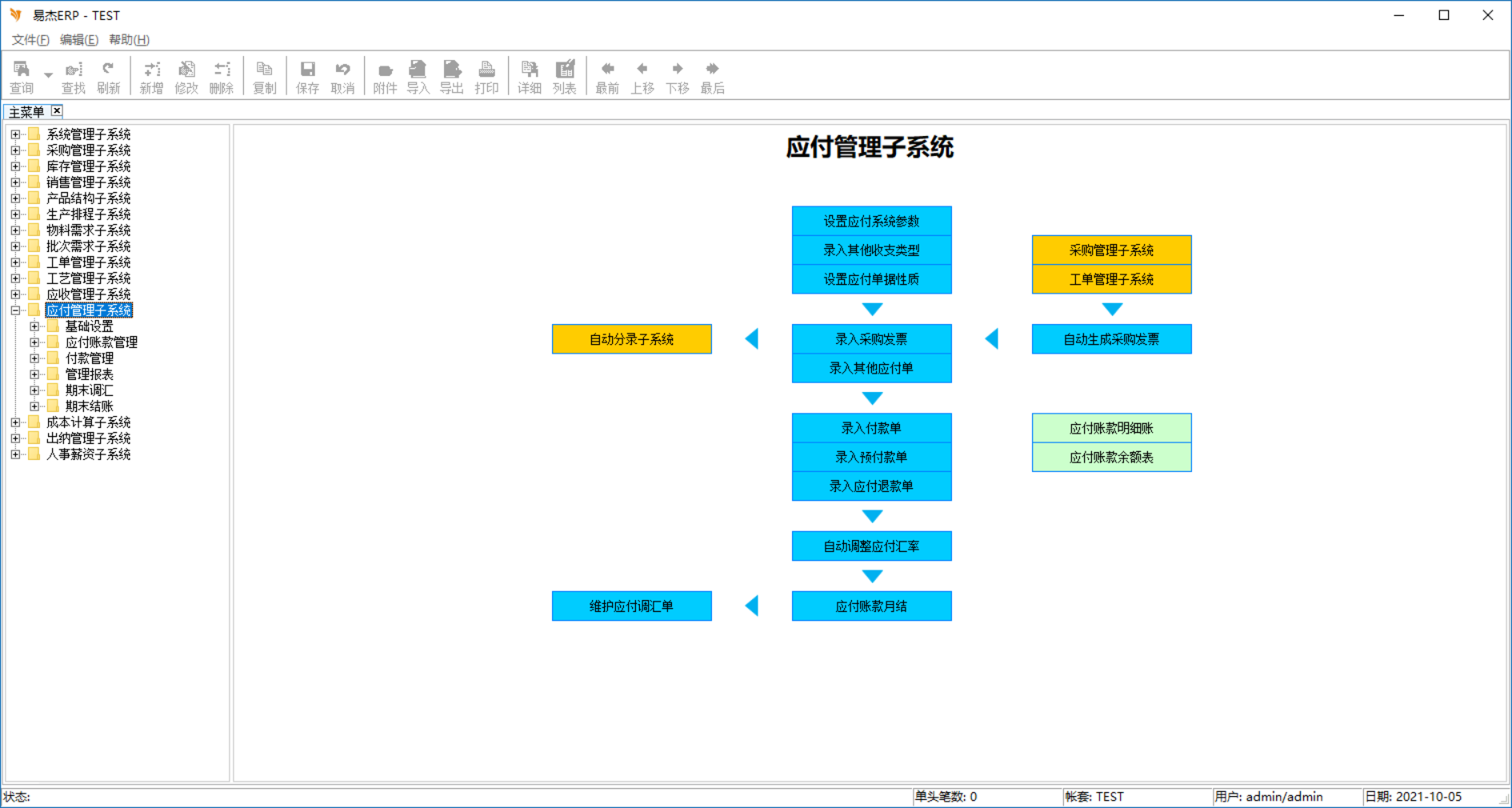
Task: Open 录入其他收支类型 flowchart box
Action: (872, 250)
